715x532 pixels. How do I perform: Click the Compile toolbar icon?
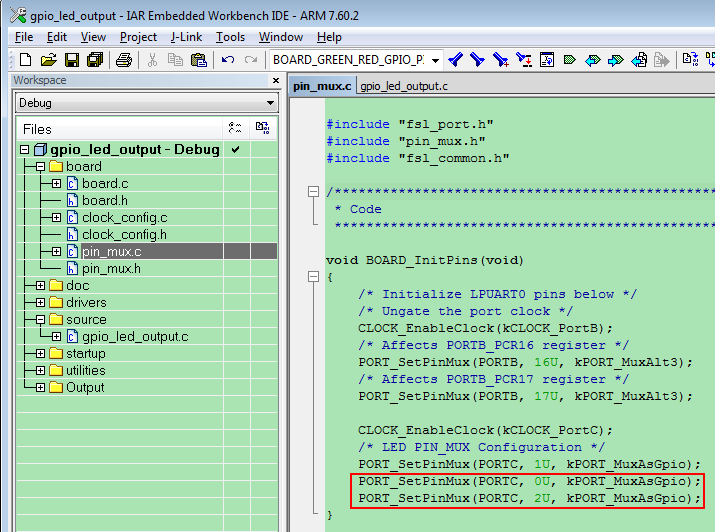(x=690, y=60)
